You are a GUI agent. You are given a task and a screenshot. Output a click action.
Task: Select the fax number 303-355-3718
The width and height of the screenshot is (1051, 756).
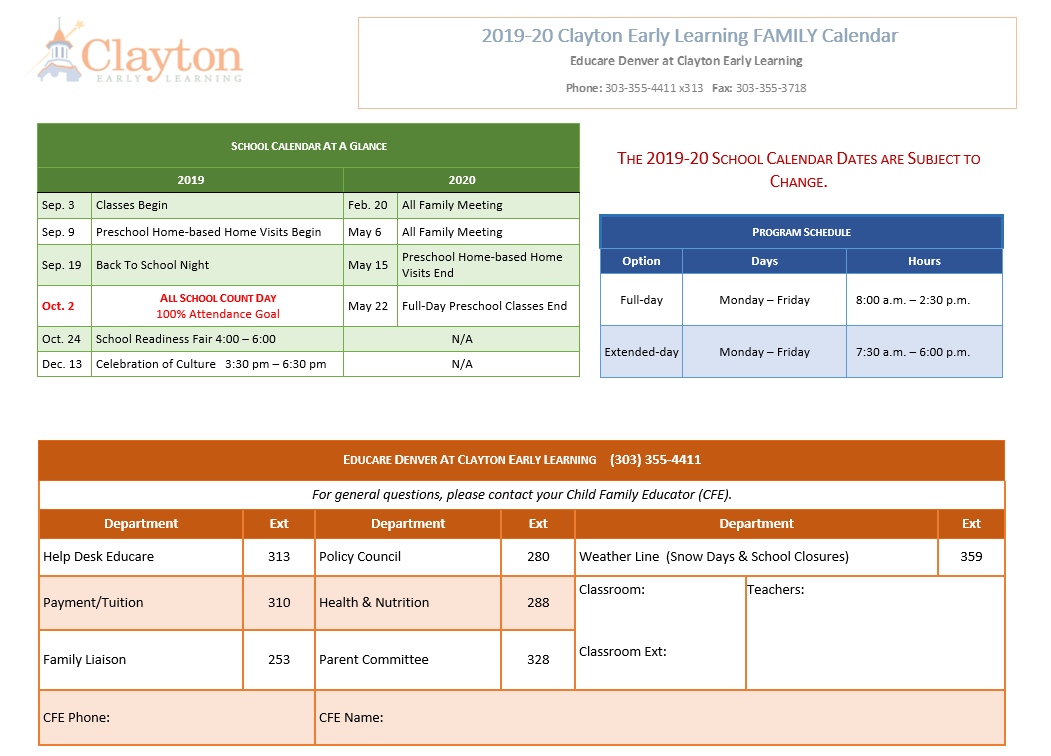tap(771, 88)
